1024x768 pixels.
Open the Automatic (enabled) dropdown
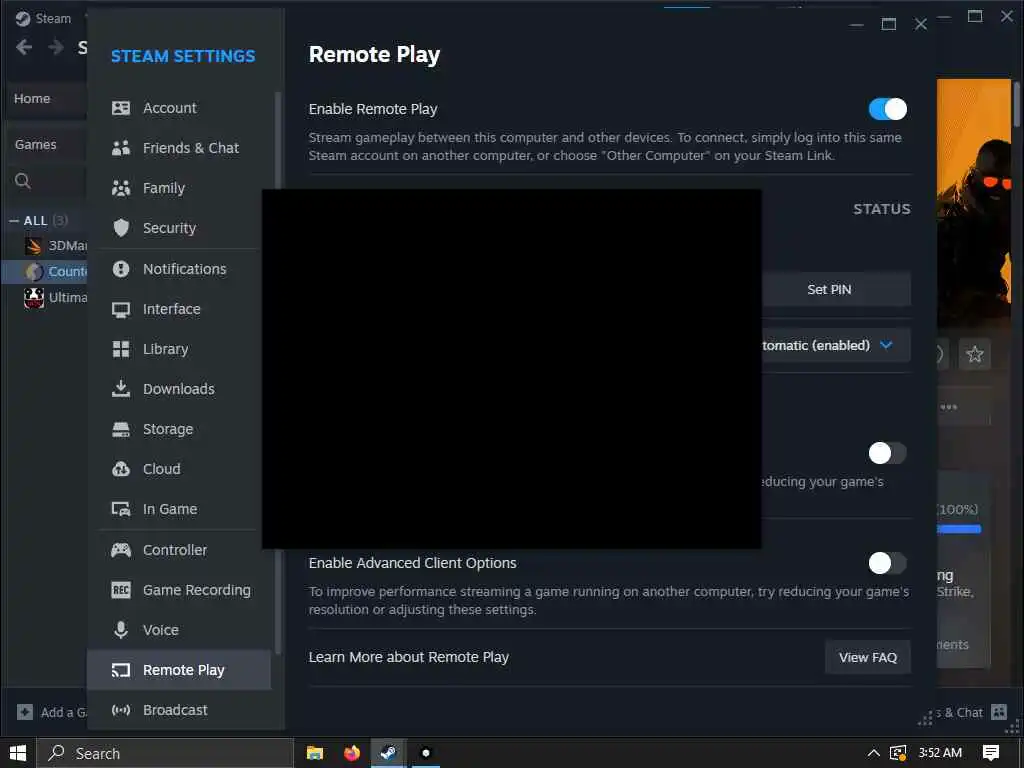pyautogui.click(x=836, y=345)
